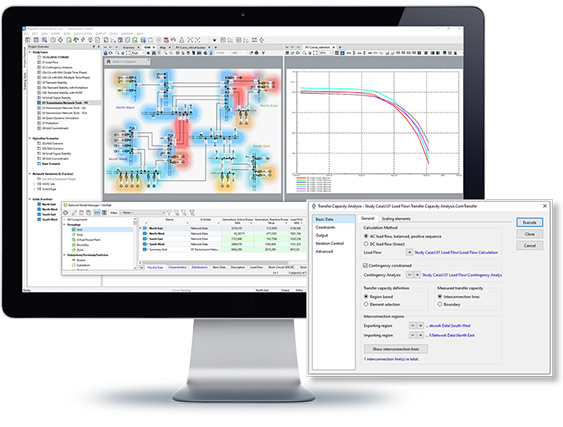Click the delete trash icon in Network Model Manager
Screen dimensions: 563x427
click(x=81, y=213)
